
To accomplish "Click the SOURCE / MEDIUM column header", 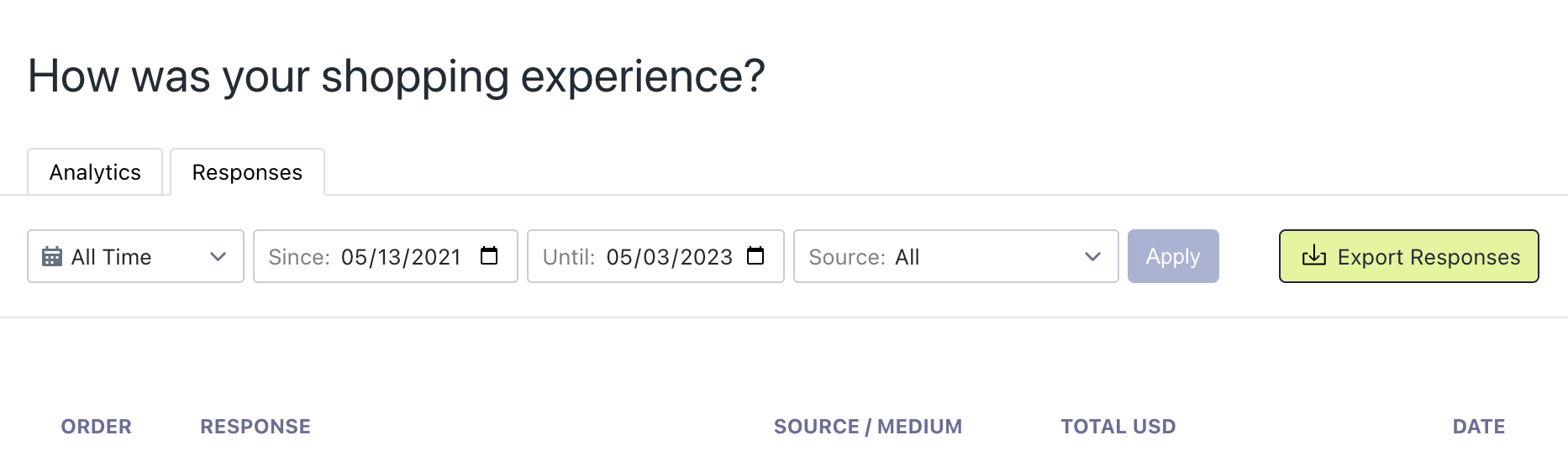I will (868, 427).
